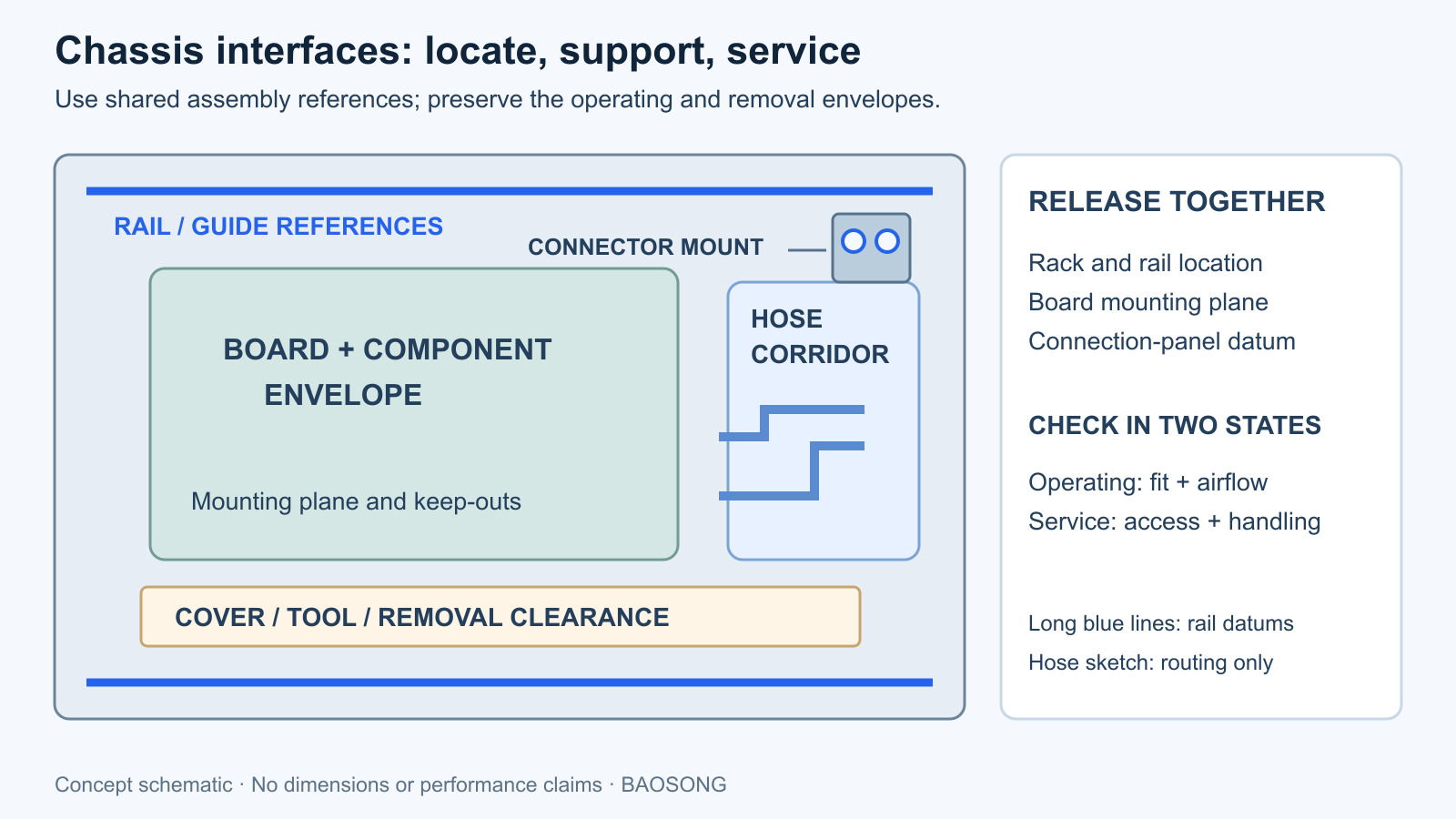Viewport: 1456px width, 819px height.
Task: Click the 'HOSE CORRIDOR' label
Action: tap(820, 337)
